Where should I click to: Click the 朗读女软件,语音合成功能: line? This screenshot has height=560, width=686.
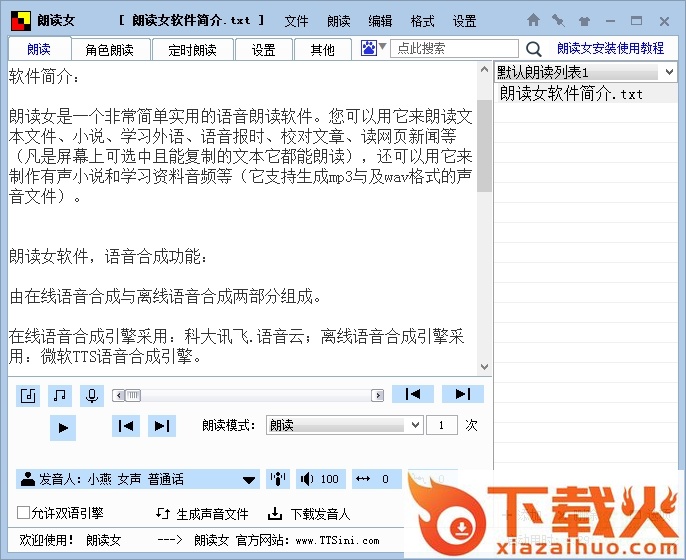(108, 256)
